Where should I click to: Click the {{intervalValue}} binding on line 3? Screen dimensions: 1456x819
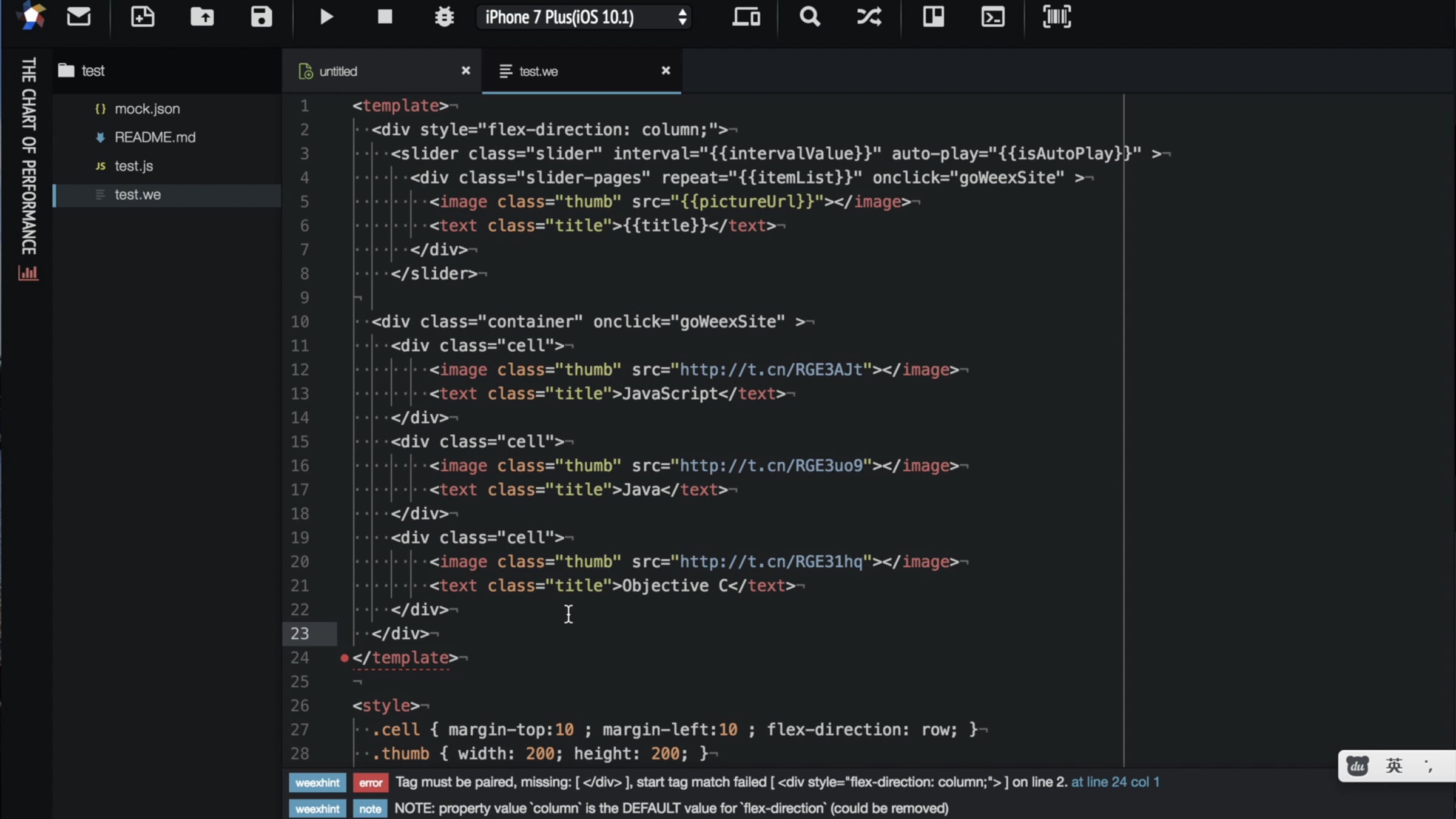790,153
